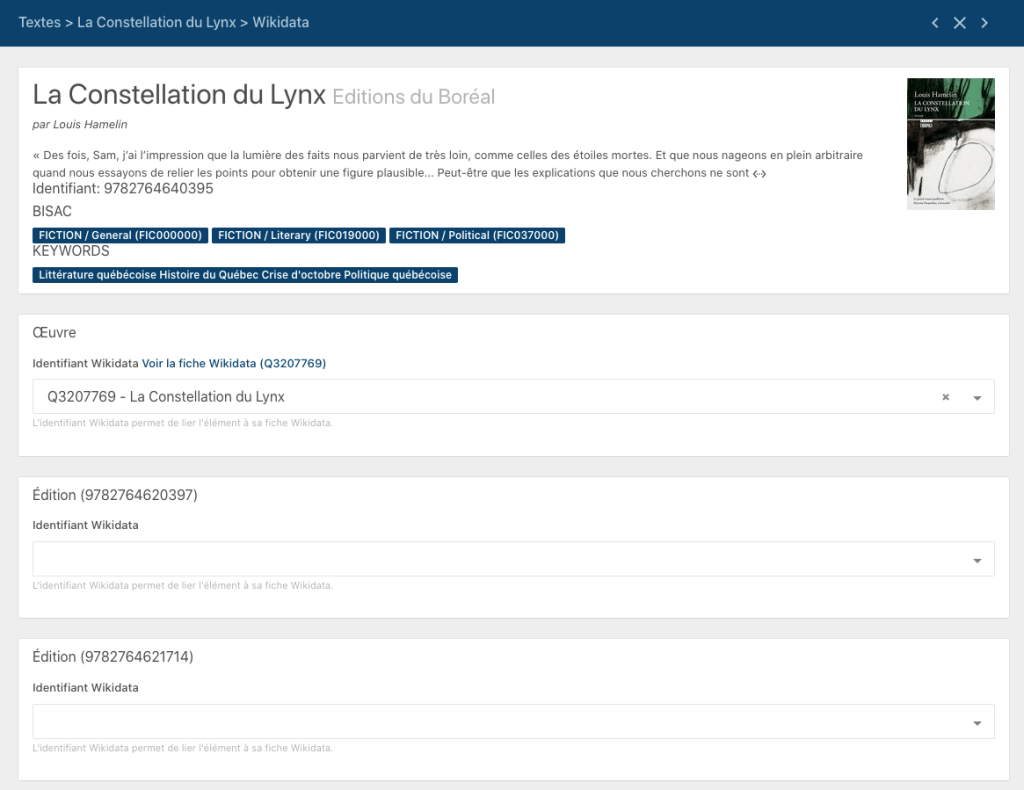Click the Littérature québécoise keywords tag

(245, 275)
